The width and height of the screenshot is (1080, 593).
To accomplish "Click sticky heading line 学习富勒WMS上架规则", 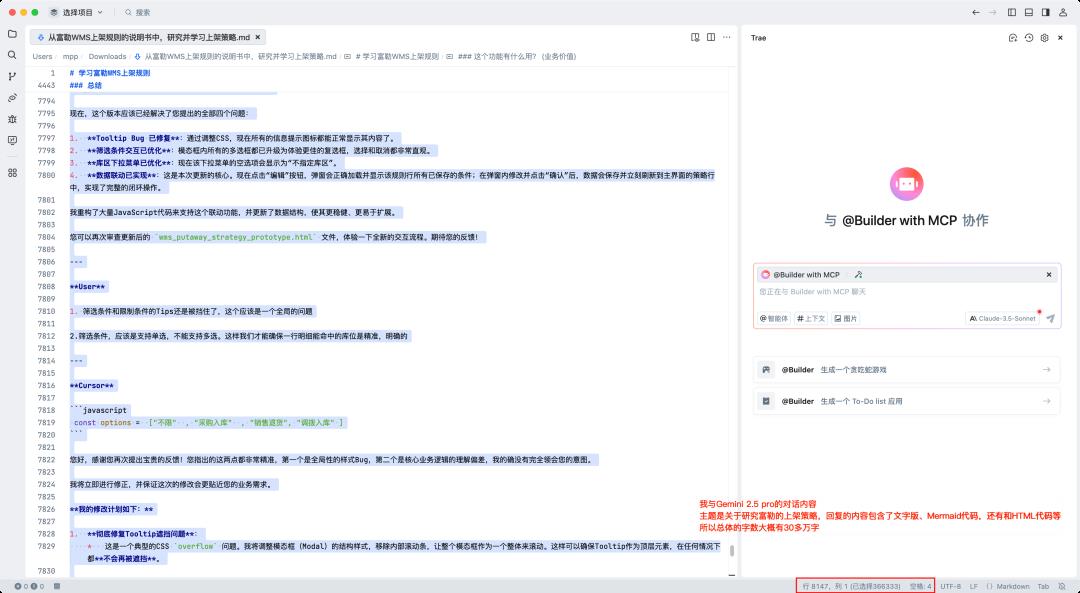I will coord(110,72).
